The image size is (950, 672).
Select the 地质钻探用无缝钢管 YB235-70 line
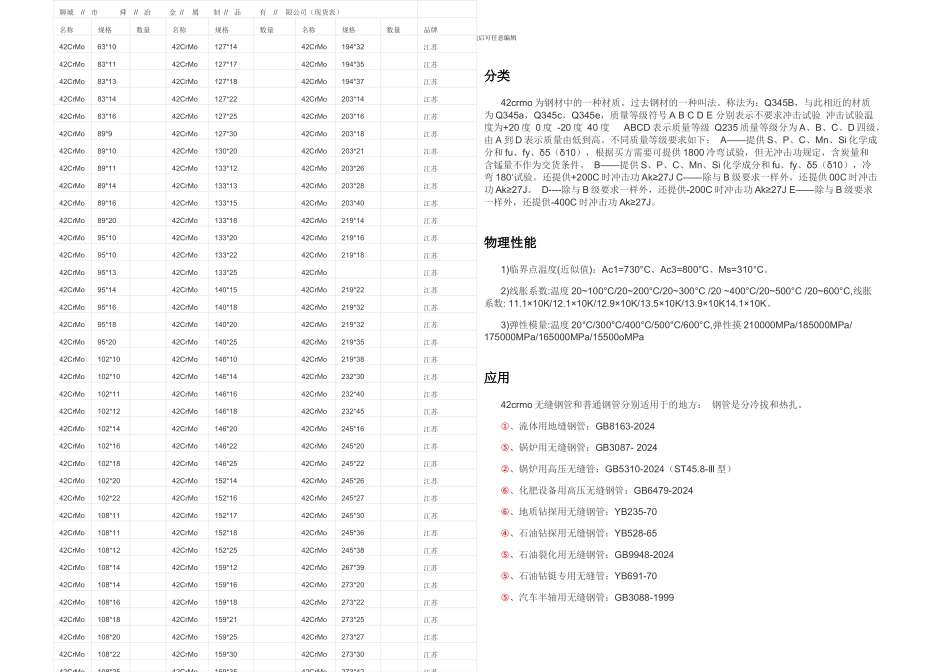579,512
